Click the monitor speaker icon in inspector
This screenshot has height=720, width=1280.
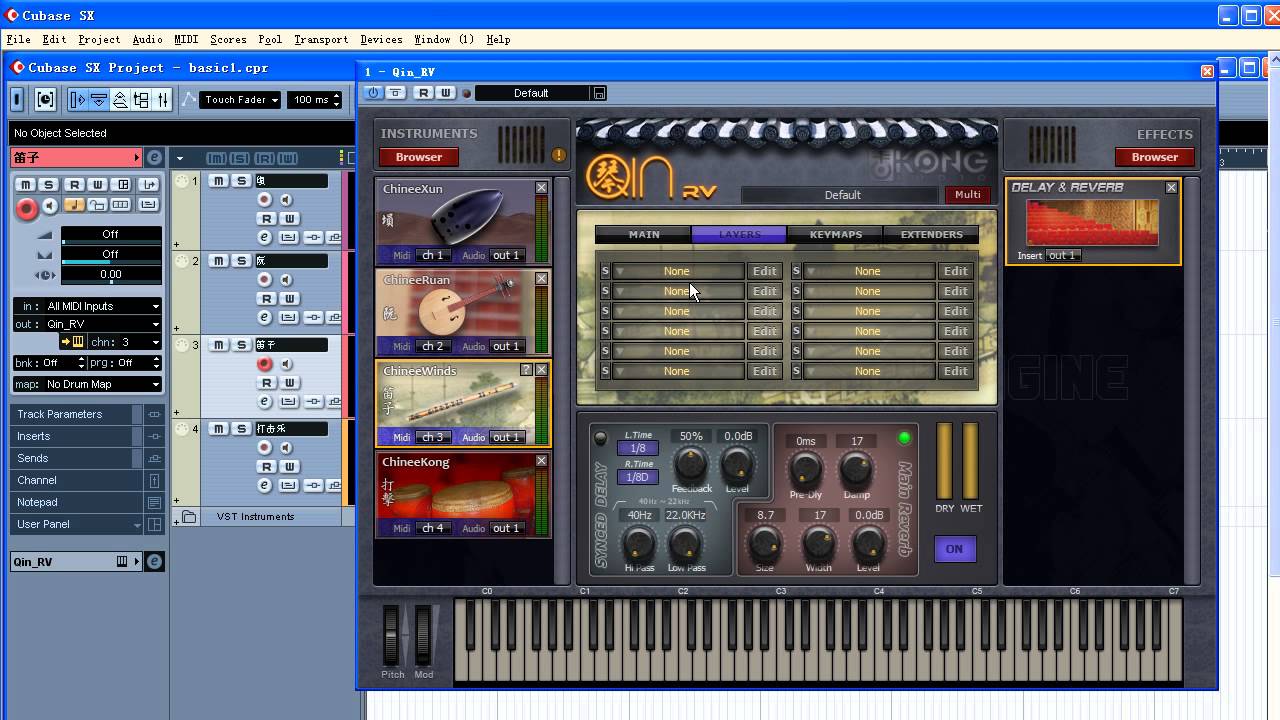click(x=49, y=206)
